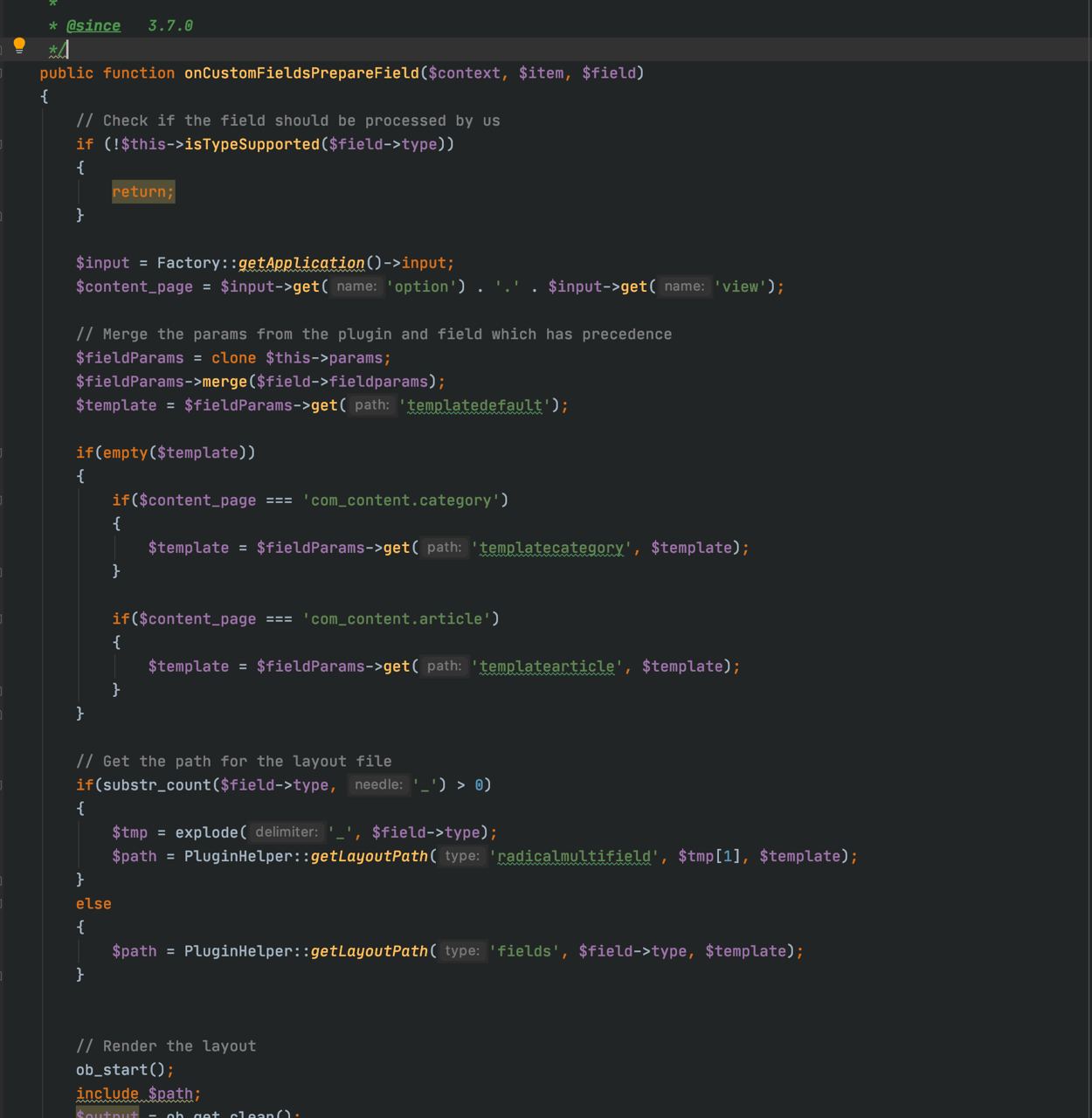Click the 'templatearticle' string

click(x=548, y=666)
